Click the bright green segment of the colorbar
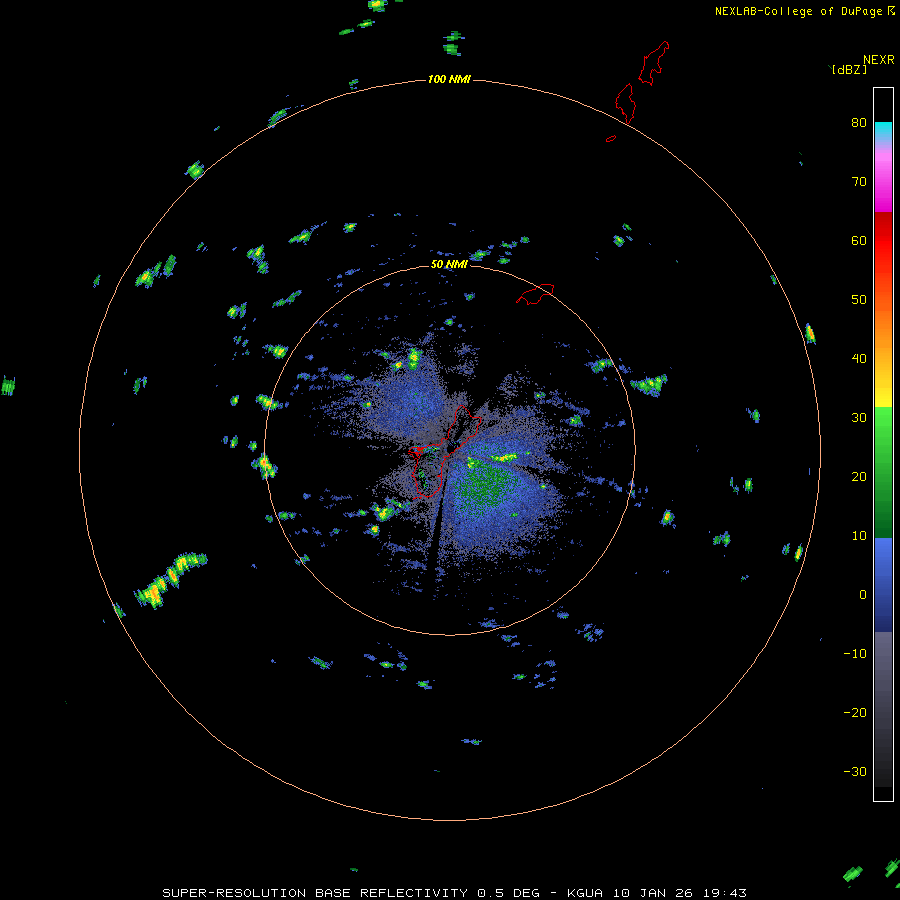The image size is (900, 900). (883, 425)
